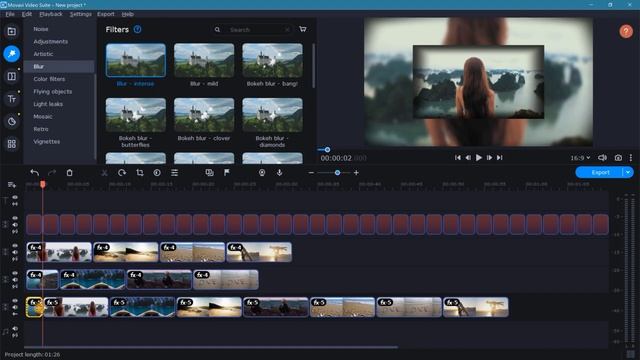Open the File menu
640x360 pixels.
(x=10, y=14)
